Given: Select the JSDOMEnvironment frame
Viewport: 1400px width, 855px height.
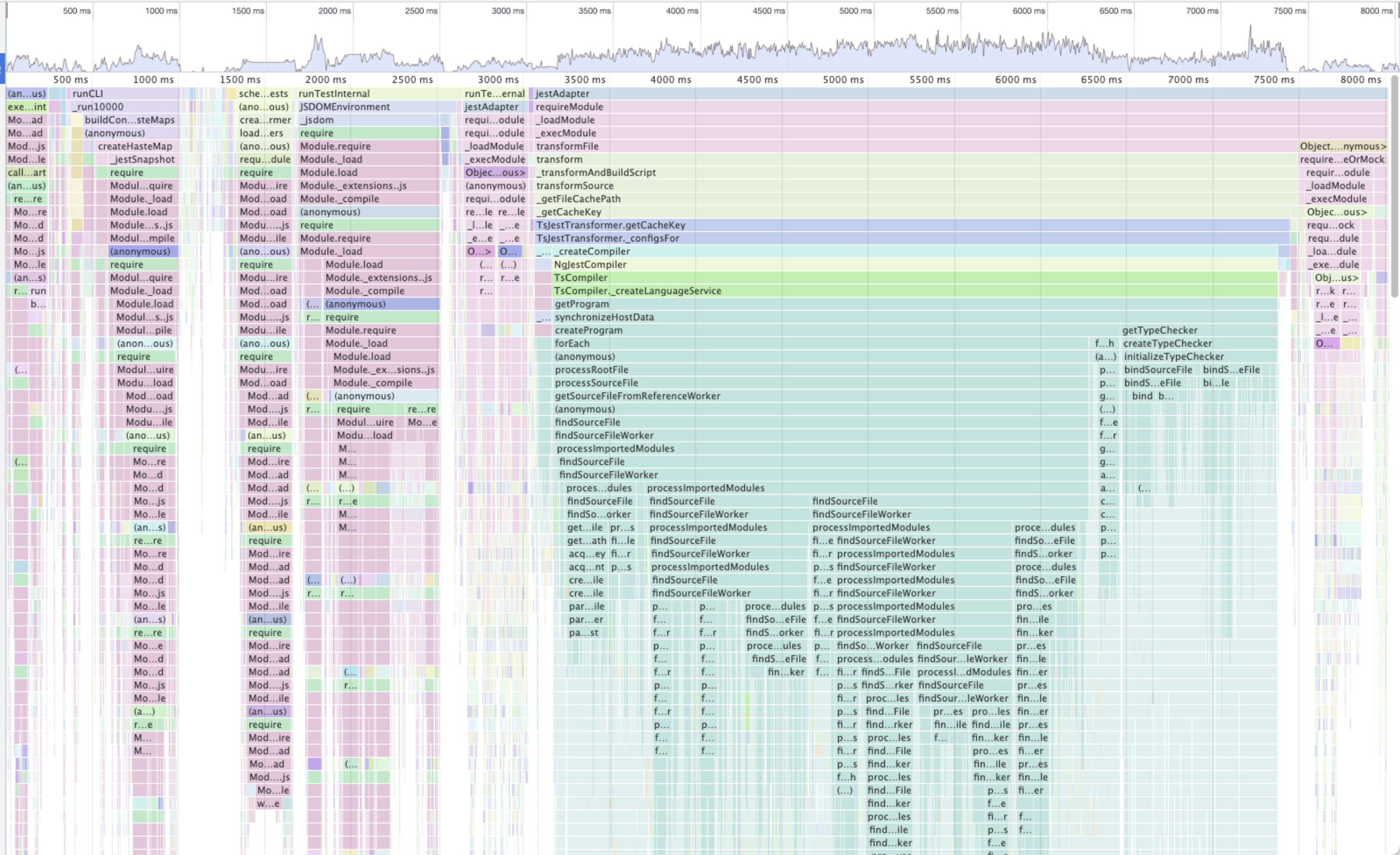Looking at the screenshot, I should pyautogui.click(x=377, y=107).
